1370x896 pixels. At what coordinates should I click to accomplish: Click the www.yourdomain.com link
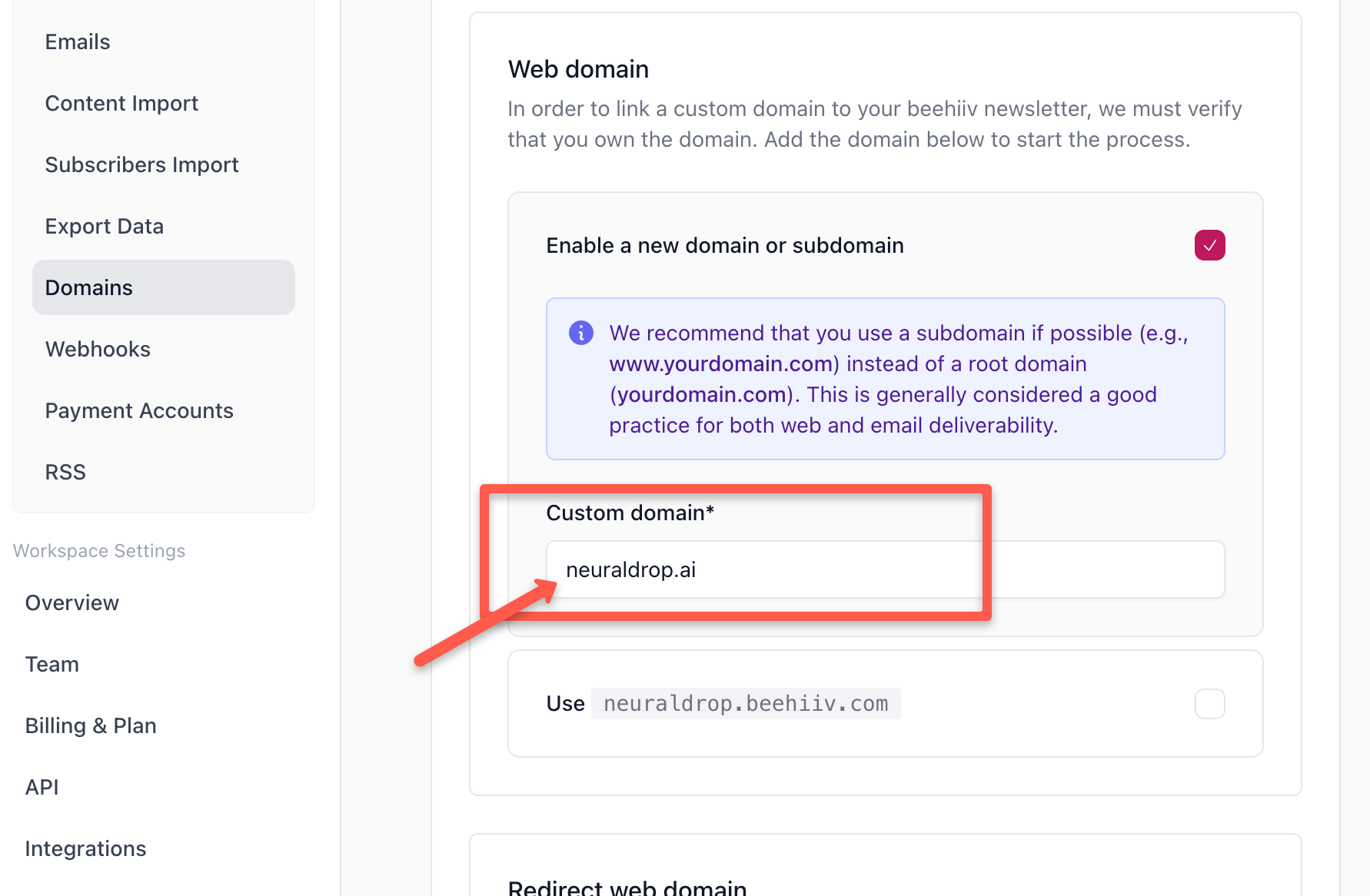tap(721, 363)
